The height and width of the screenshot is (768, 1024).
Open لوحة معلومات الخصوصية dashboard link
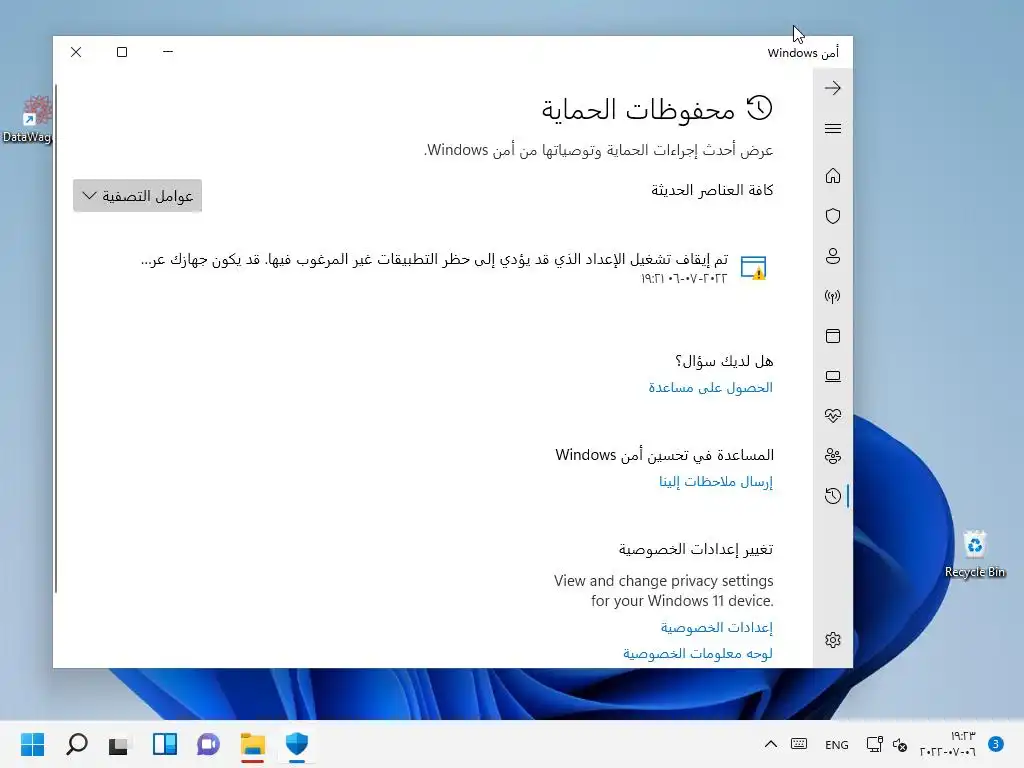click(x=698, y=654)
